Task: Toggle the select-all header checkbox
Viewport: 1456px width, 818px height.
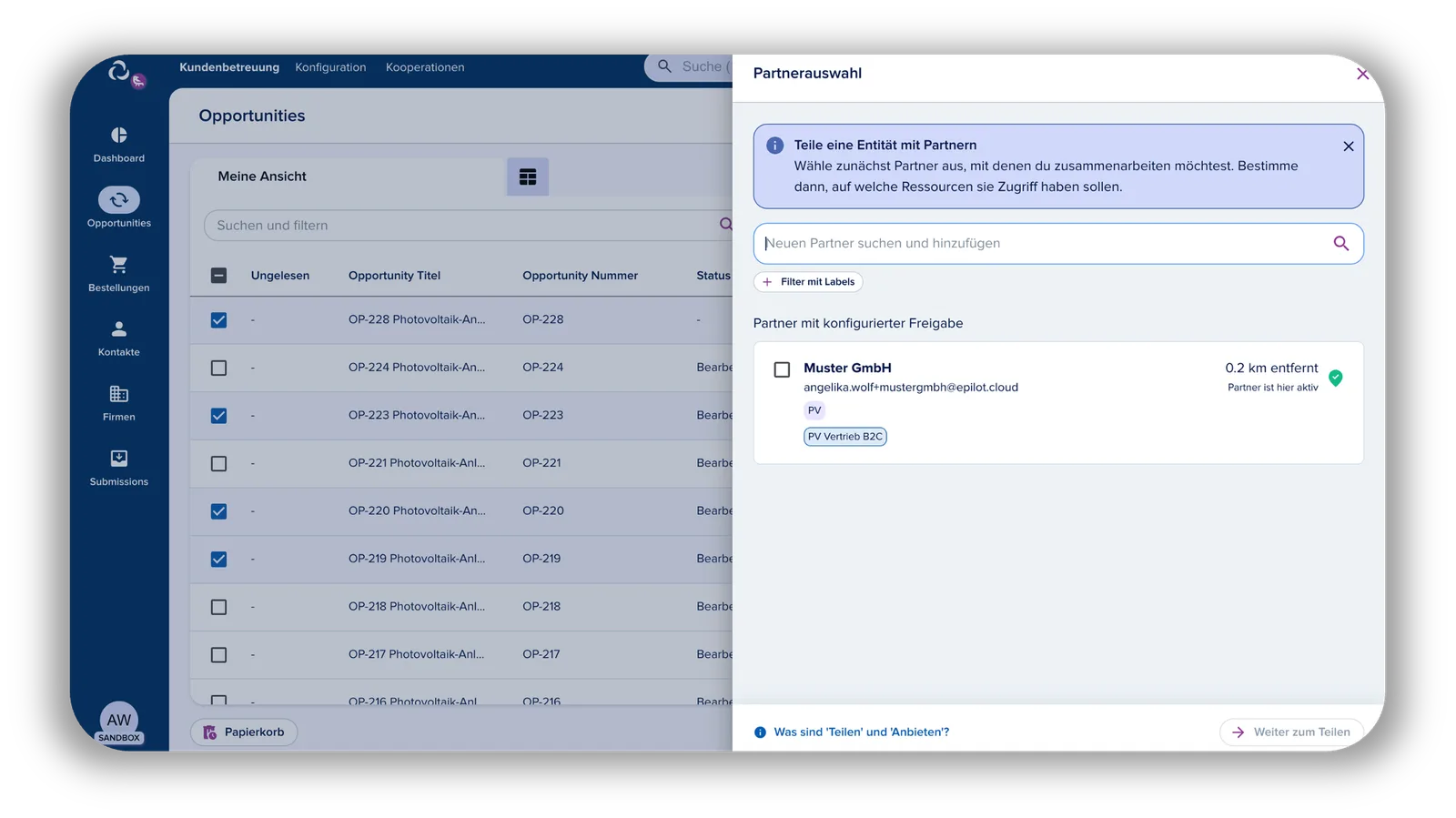Action: click(218, 276)
